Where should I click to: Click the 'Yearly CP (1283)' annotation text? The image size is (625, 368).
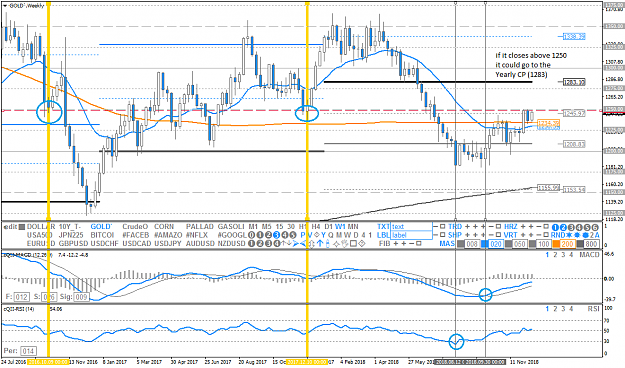[x=521, y=75]
